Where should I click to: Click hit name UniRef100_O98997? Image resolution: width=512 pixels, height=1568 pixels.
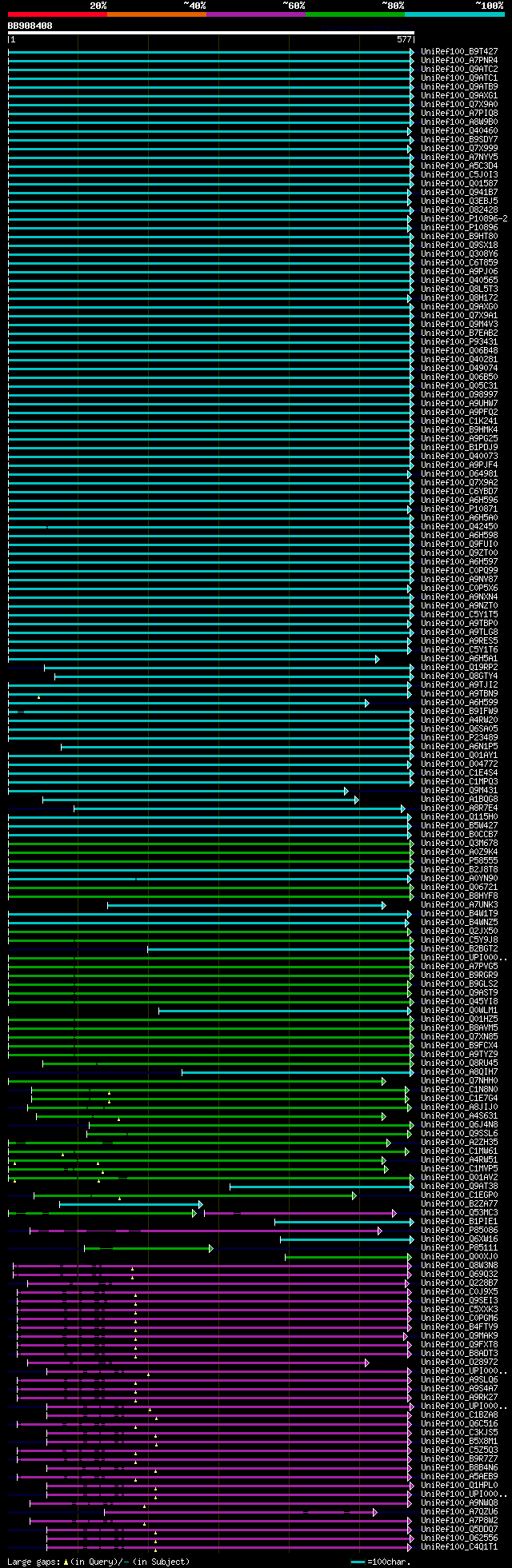pos(459,394)
